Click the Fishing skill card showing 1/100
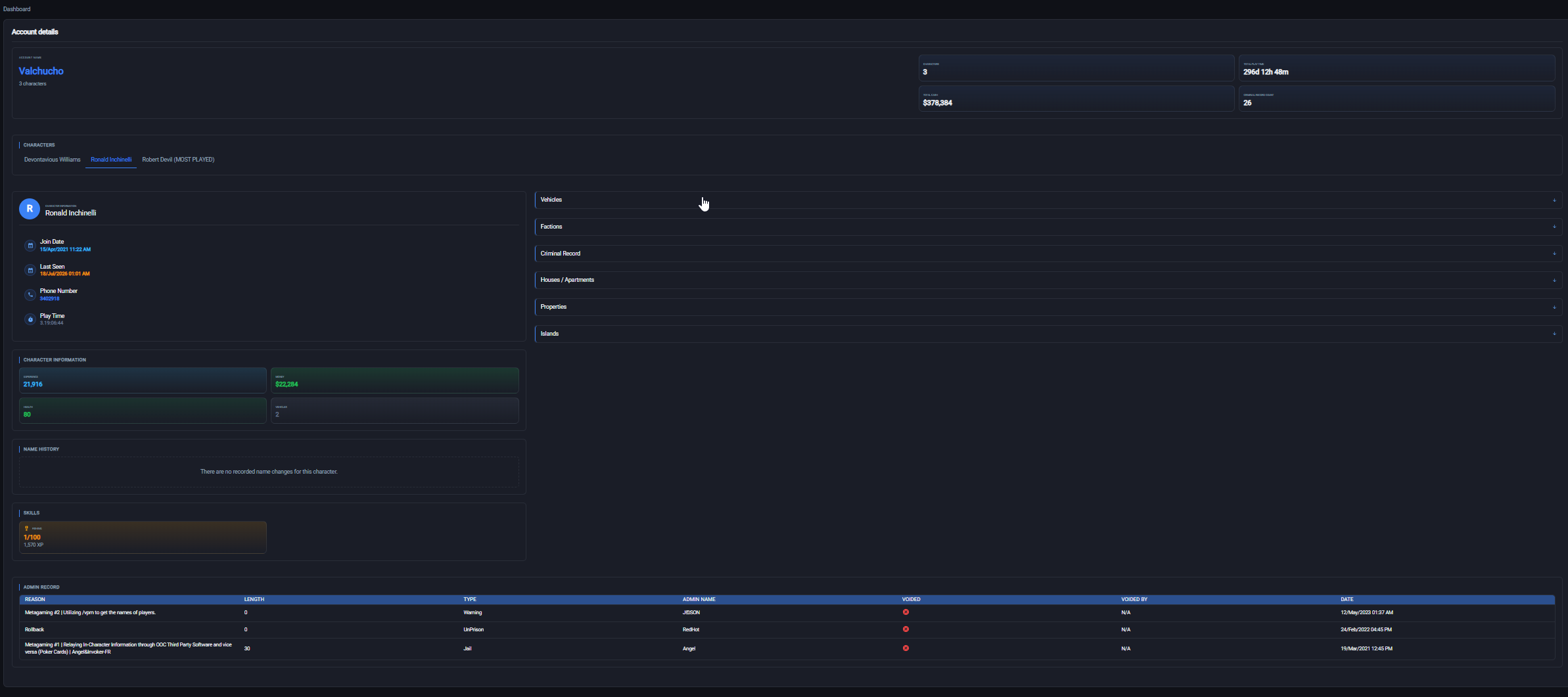The image size is (1568, 697). [x=143, y=537]
